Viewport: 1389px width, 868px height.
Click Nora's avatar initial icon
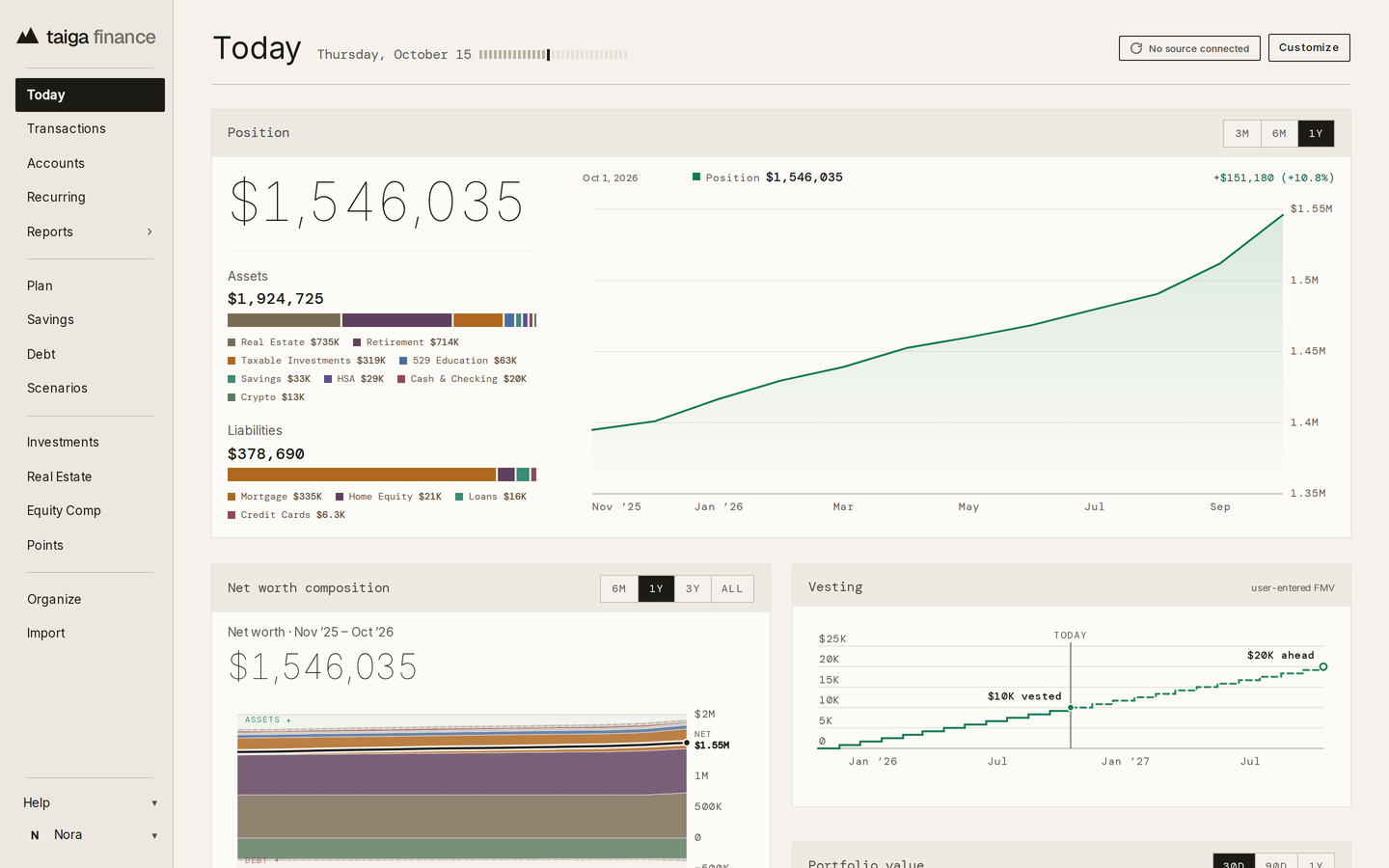click(35, 835)
